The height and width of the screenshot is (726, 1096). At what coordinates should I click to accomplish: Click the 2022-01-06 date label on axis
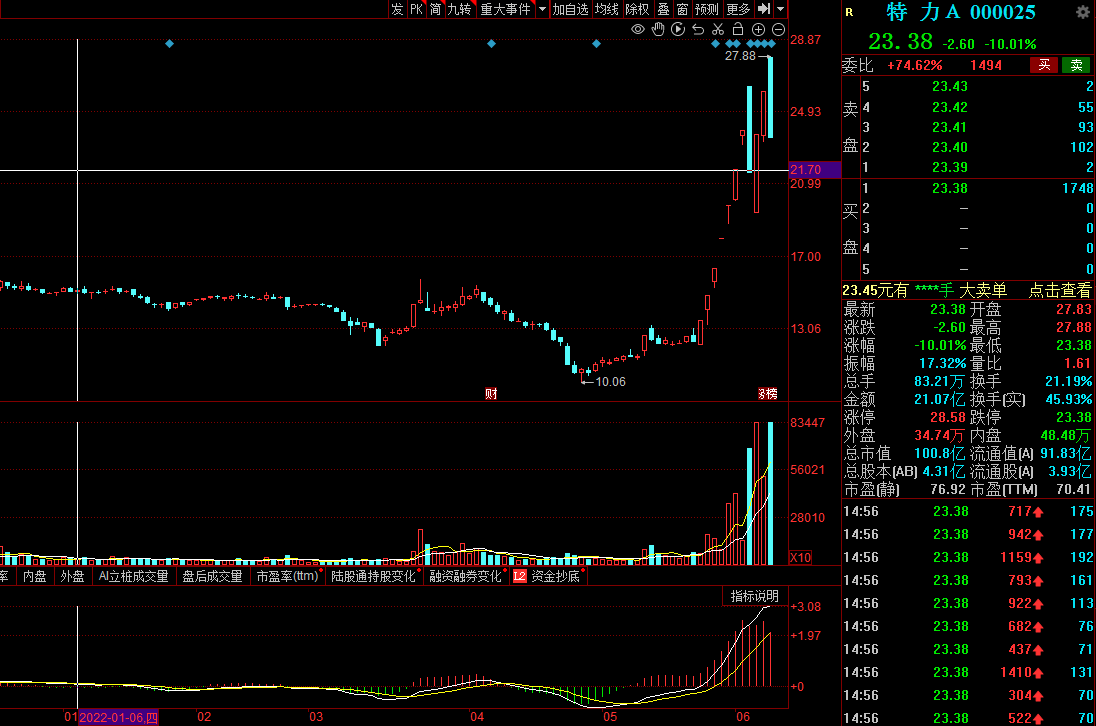coord(118,717)
